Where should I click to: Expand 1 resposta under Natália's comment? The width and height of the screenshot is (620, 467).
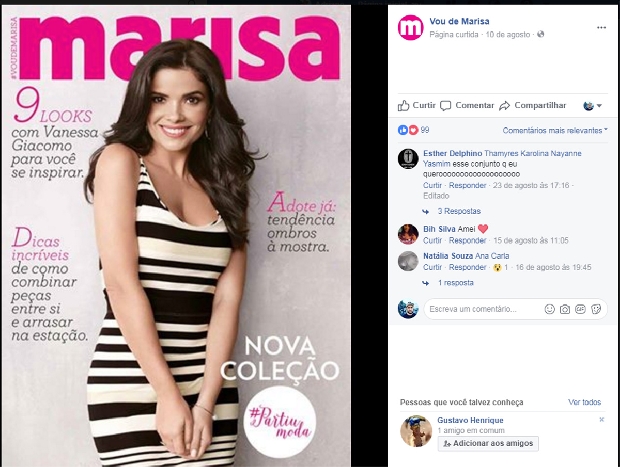(456, 283)
